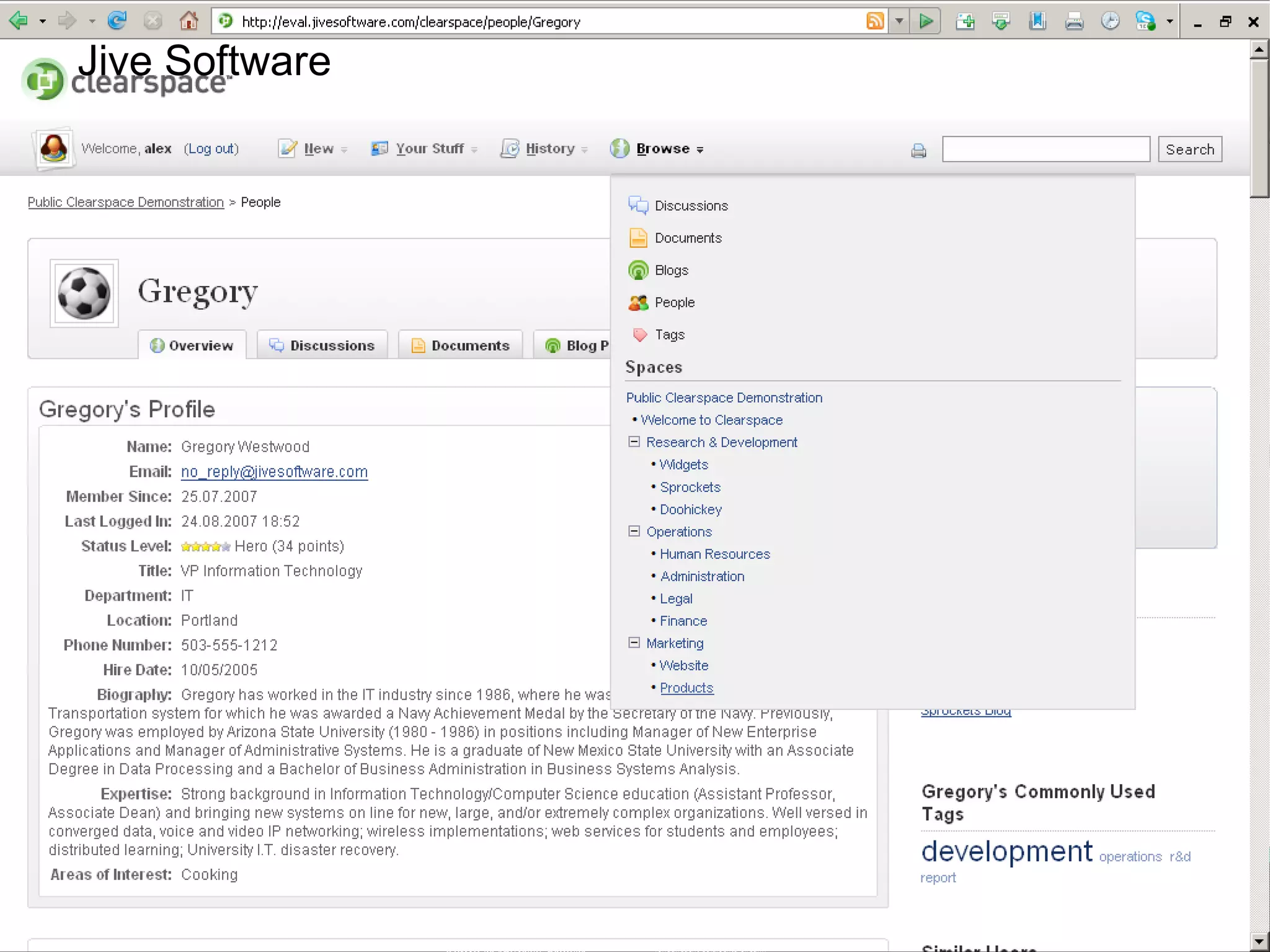The image size is (1270, 952).
Task: Open the Legal space link
Action: 676,598
